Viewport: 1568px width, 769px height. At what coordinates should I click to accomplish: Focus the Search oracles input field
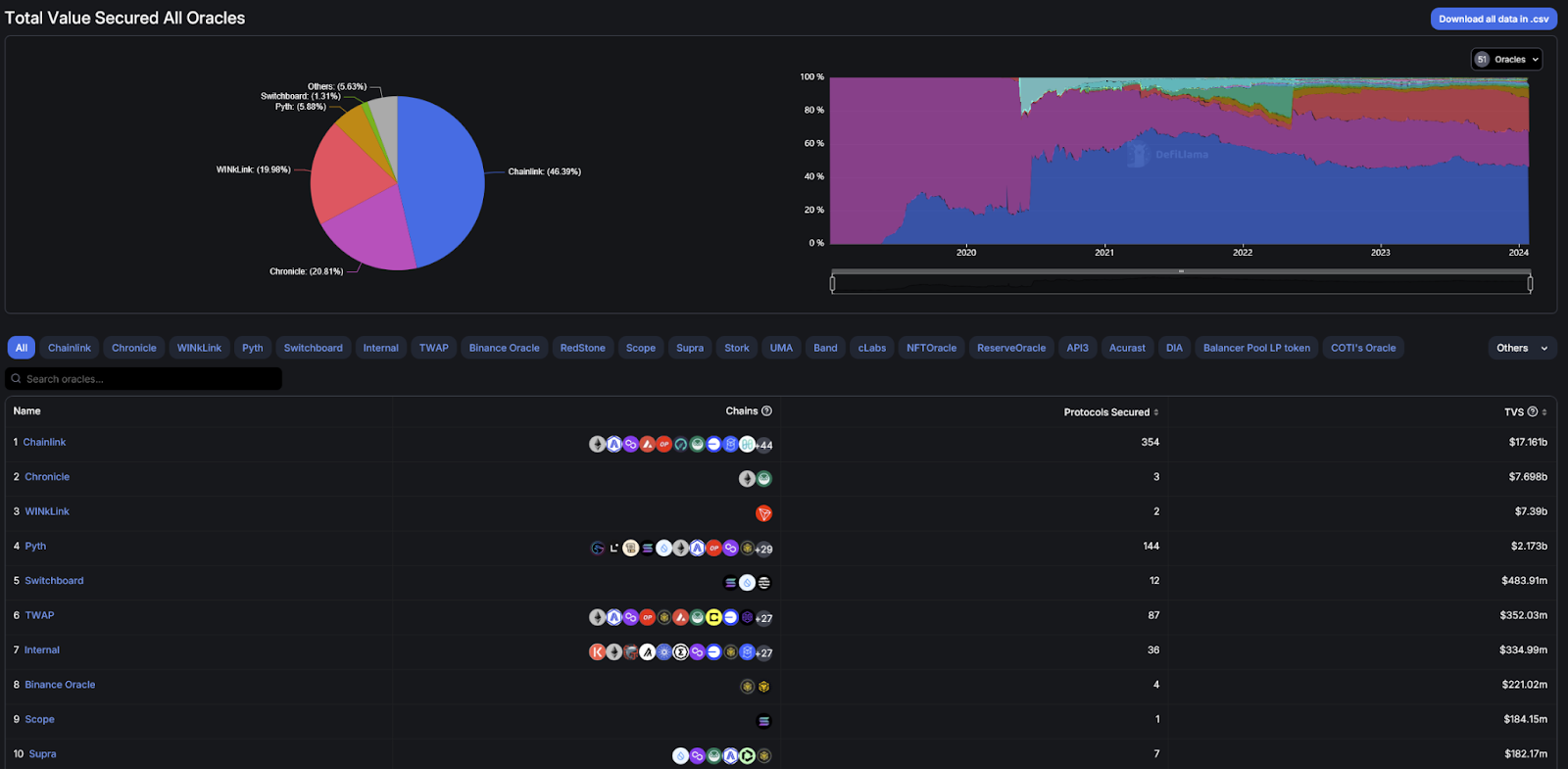[x=144, y=379]
